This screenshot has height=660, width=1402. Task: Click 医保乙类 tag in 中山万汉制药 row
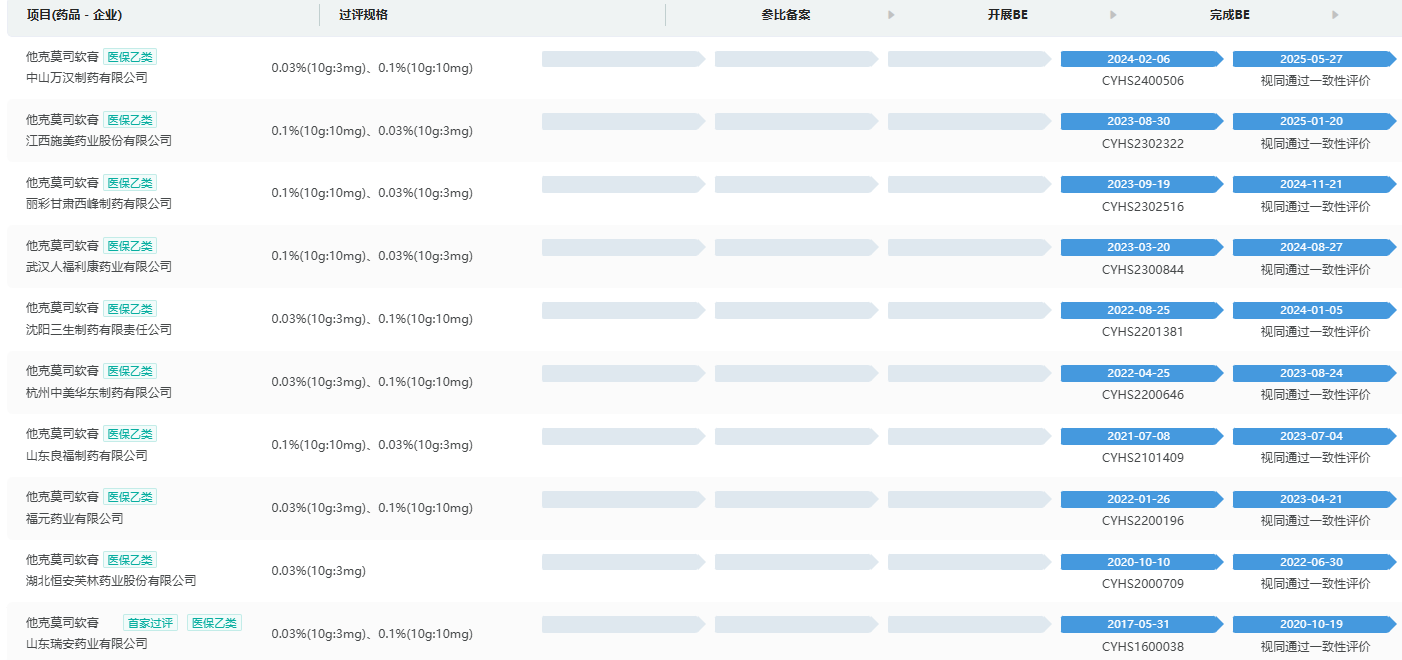(x=130, y=57)
